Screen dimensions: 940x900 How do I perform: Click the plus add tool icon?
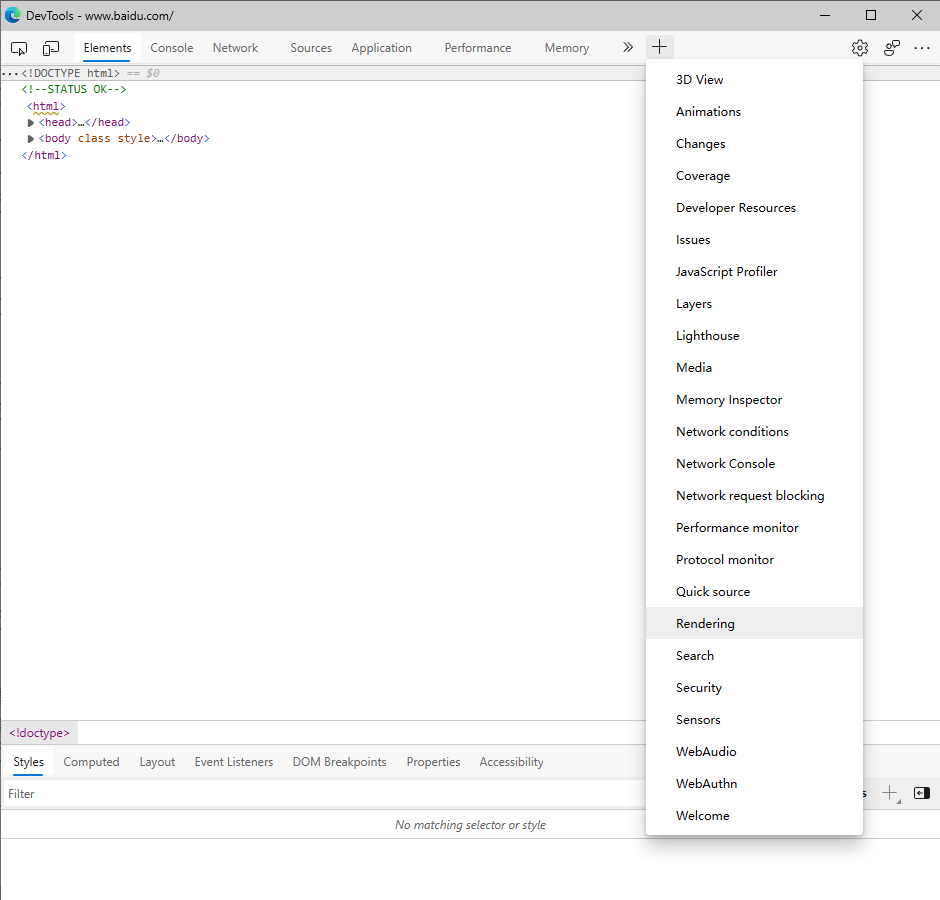click(x=660, y=47)
